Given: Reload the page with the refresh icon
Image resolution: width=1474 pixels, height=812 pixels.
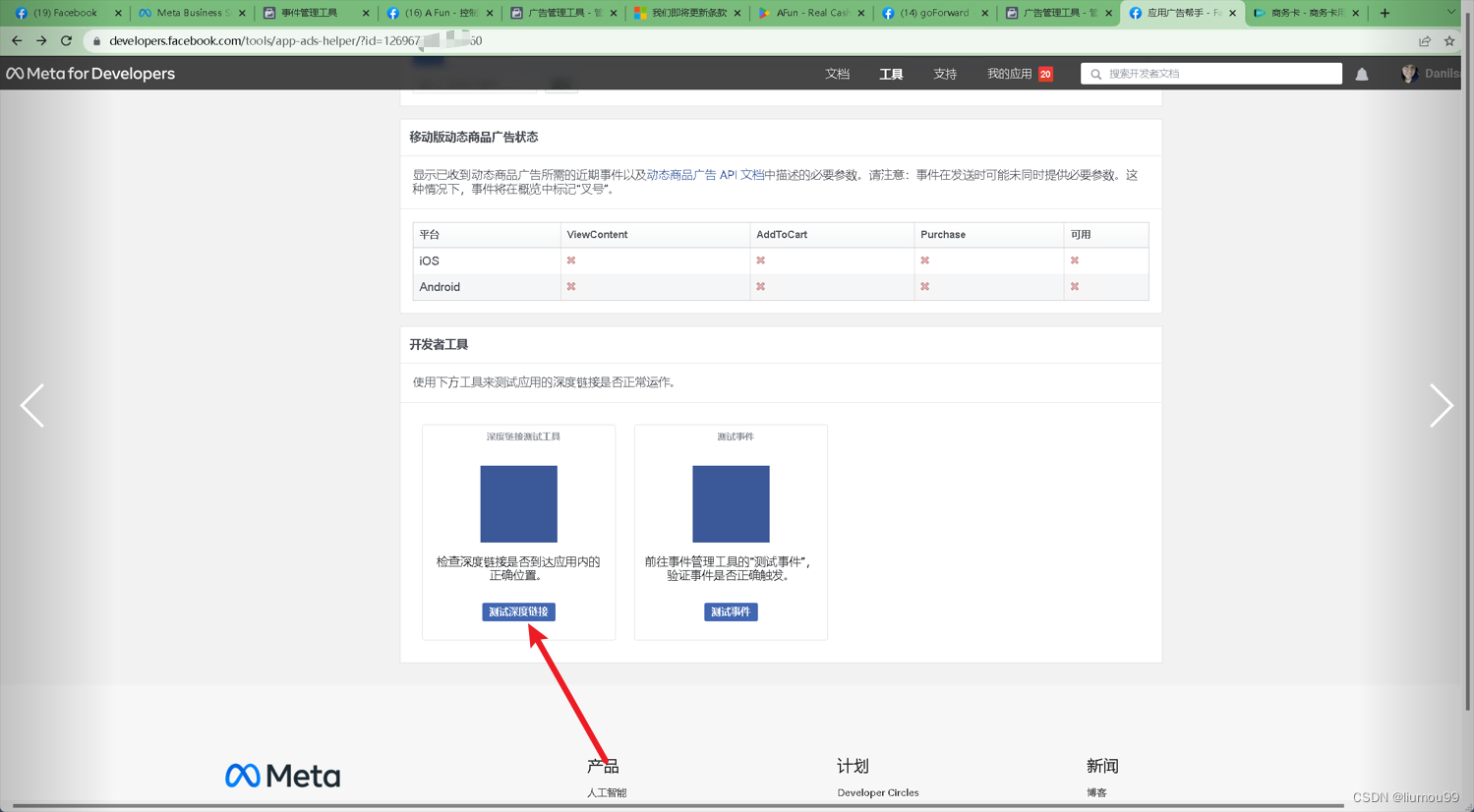Looking at the screenshot, I should coord(66,40).
